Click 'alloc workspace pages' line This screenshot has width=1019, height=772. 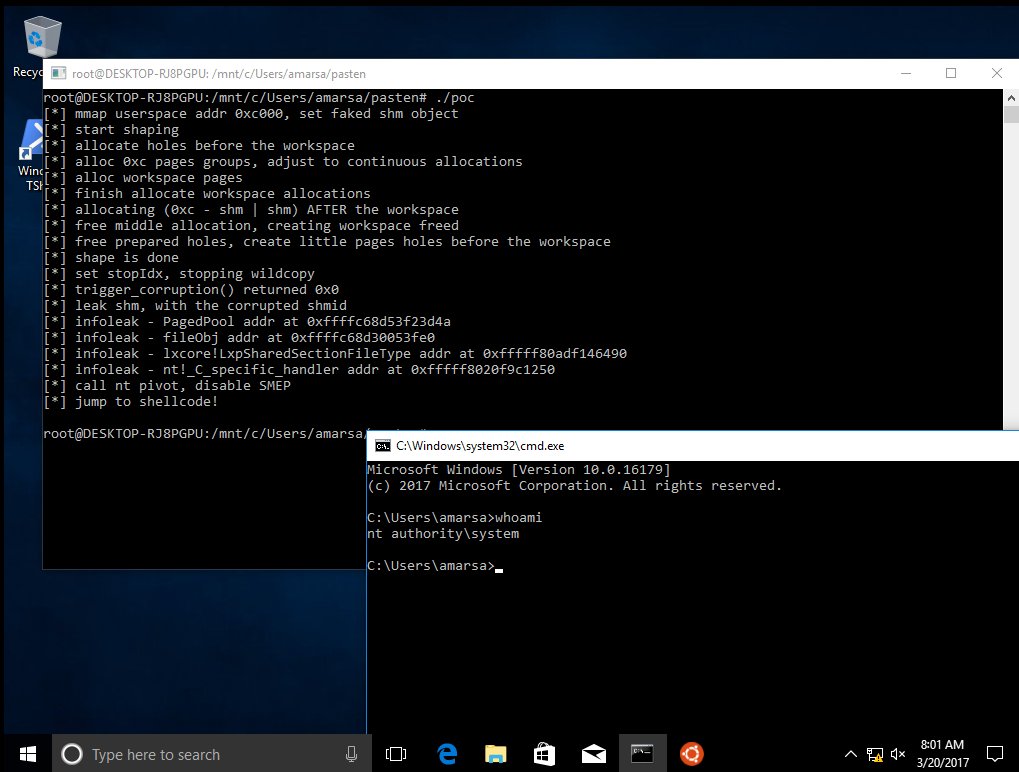point(143,177)
